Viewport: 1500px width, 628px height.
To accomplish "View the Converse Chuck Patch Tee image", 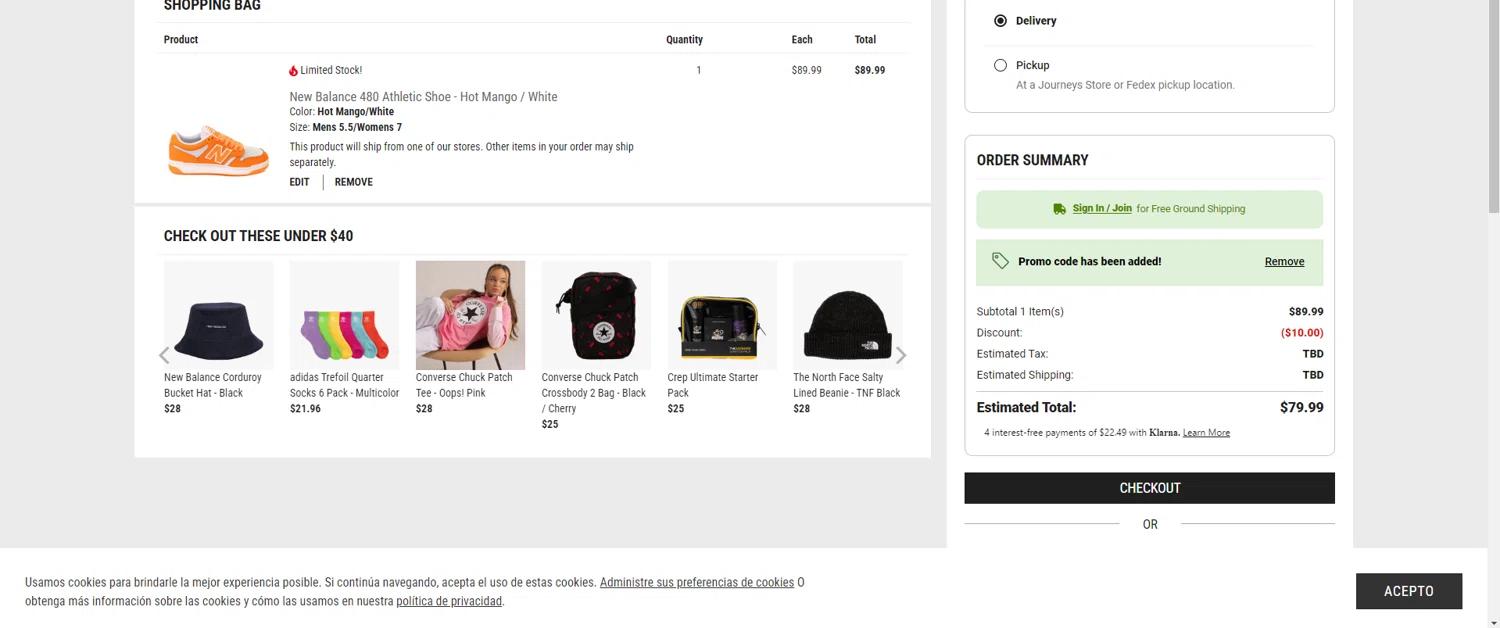I will [x=470, y=316].
